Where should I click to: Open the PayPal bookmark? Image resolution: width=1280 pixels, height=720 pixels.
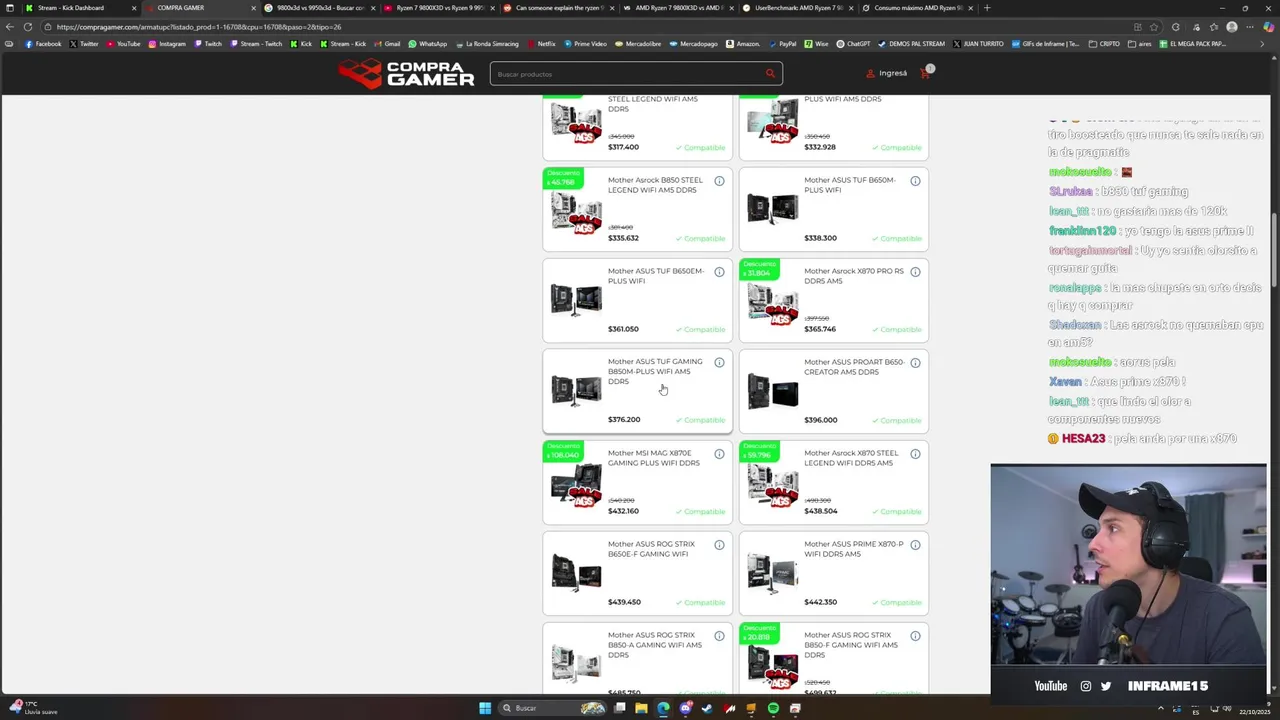[x=782, y=44]
